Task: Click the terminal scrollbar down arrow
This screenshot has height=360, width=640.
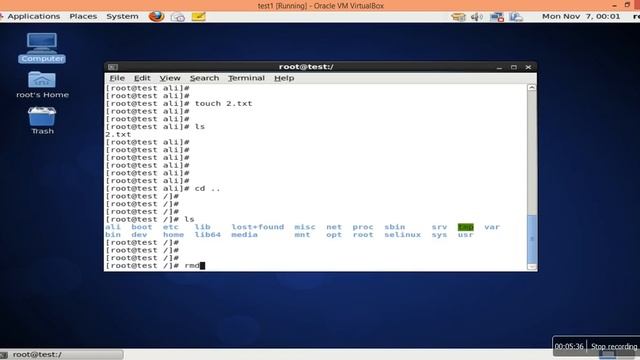Action: pos(531,267)
